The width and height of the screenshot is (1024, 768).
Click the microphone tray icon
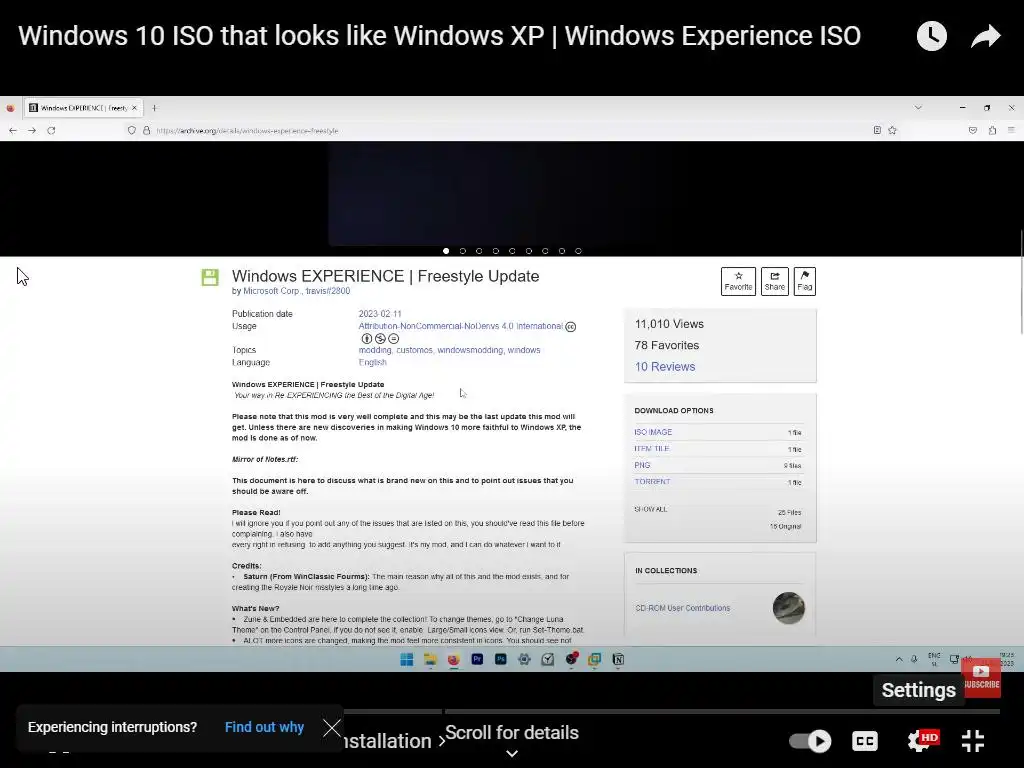click(x=914, y=660)
